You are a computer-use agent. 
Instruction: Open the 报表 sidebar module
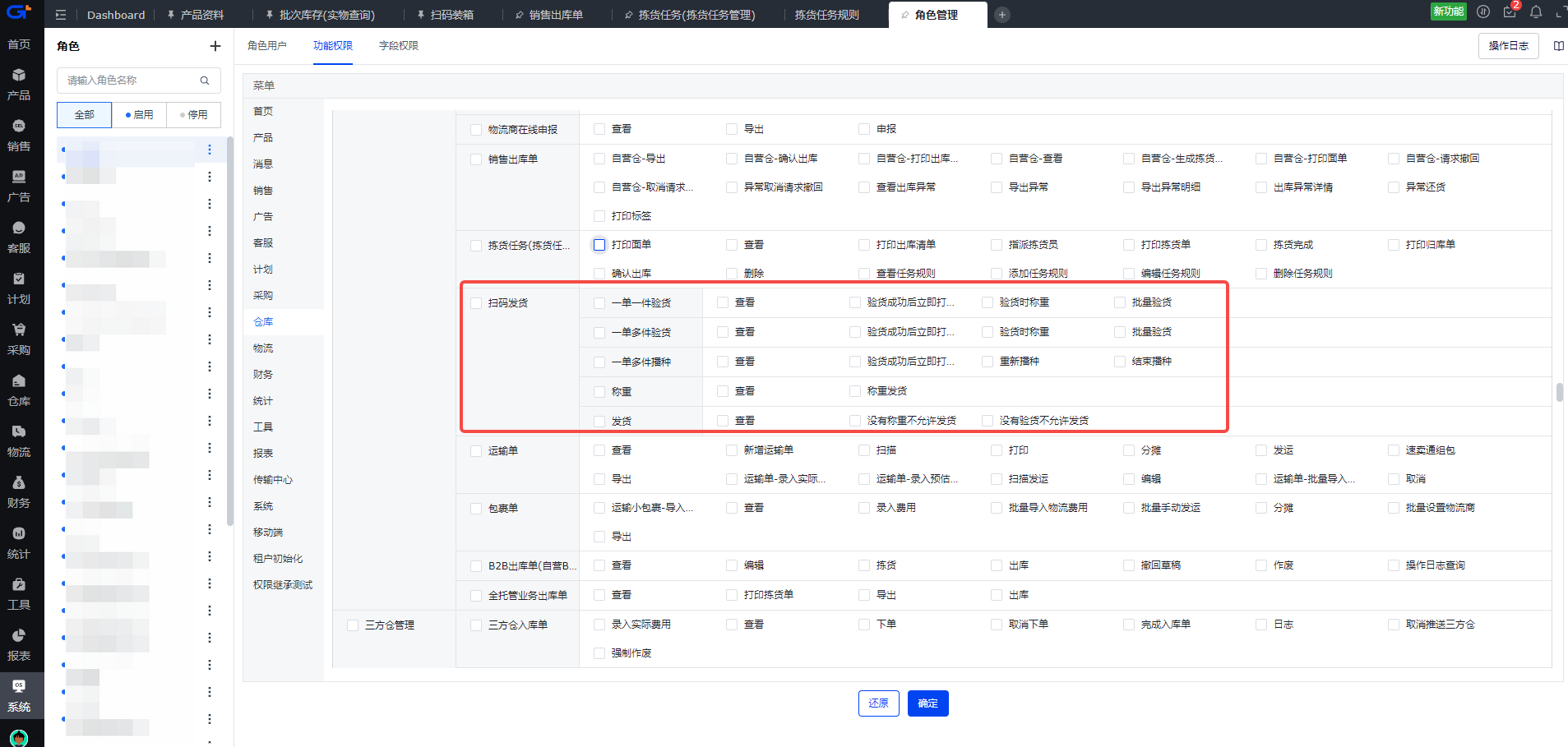(19, 645)
